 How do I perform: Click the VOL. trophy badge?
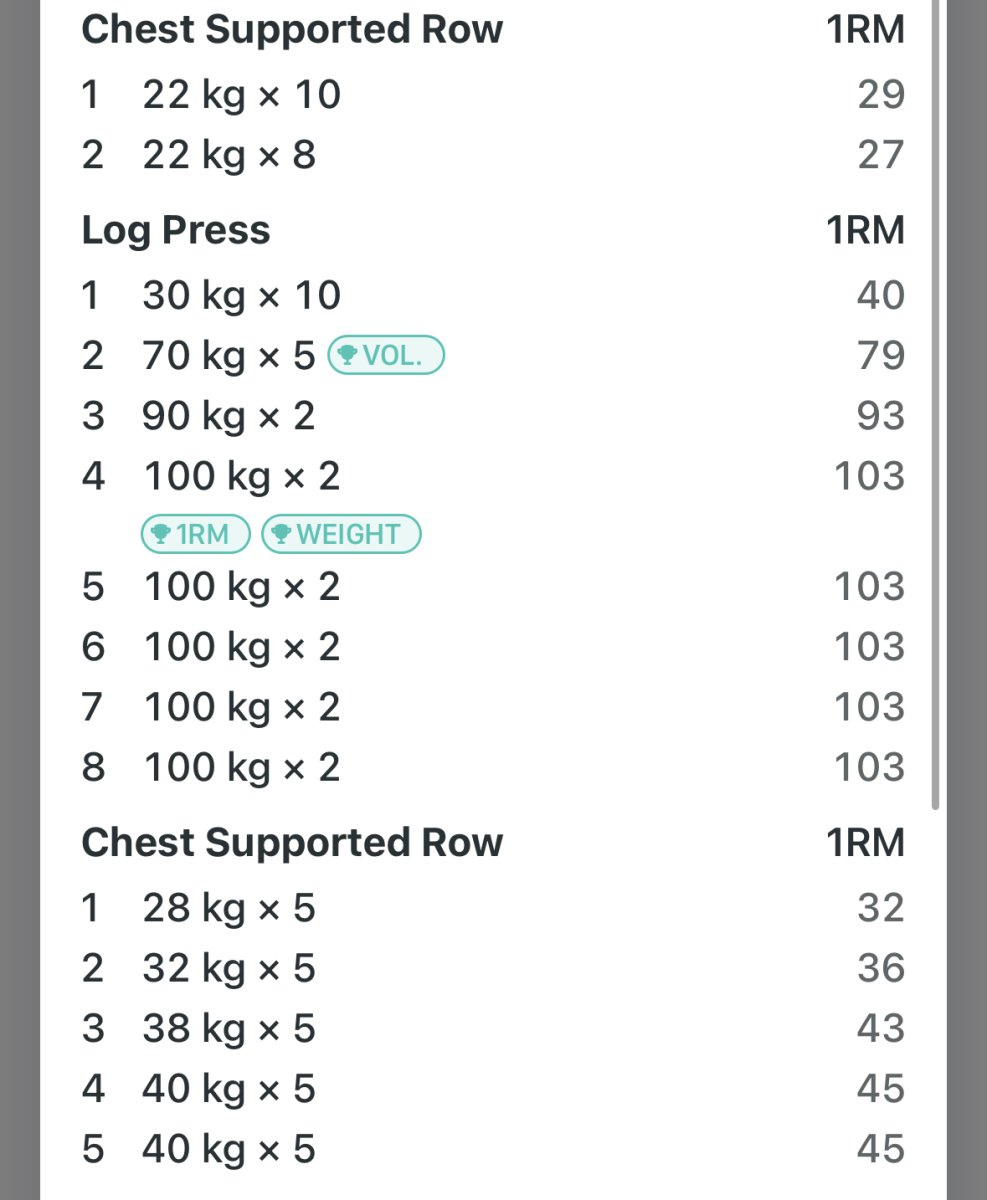(386, 355)
